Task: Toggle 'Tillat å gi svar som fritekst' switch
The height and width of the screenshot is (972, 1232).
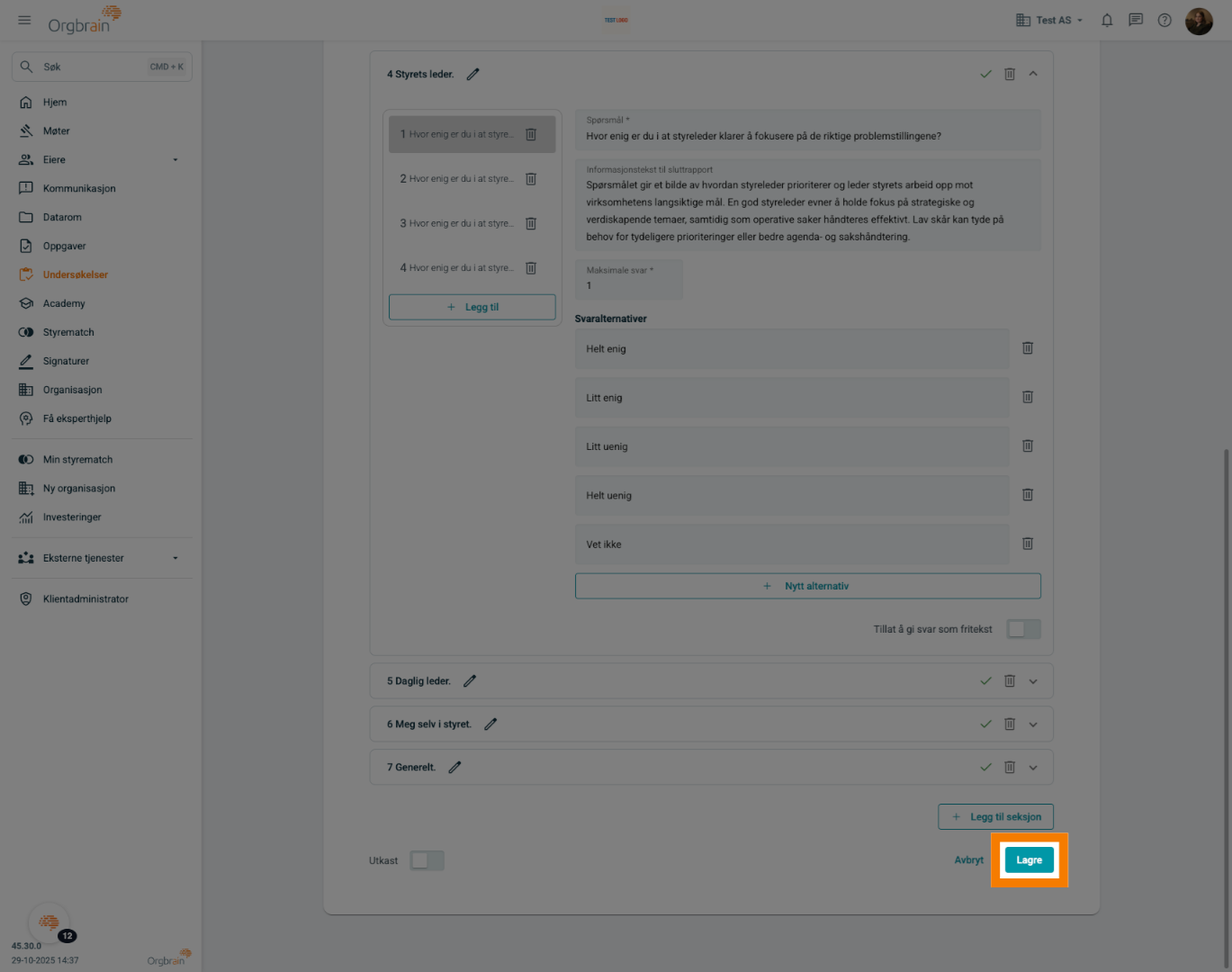Action: [1023, 629]
